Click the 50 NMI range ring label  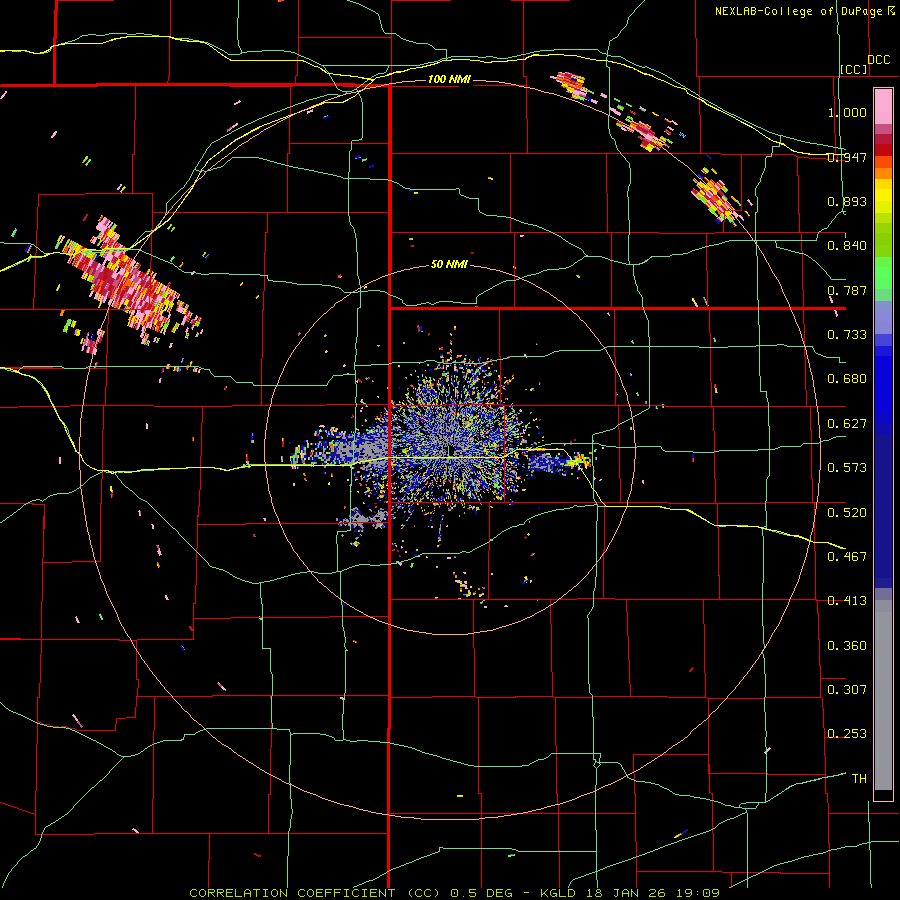tap(449, 265)
